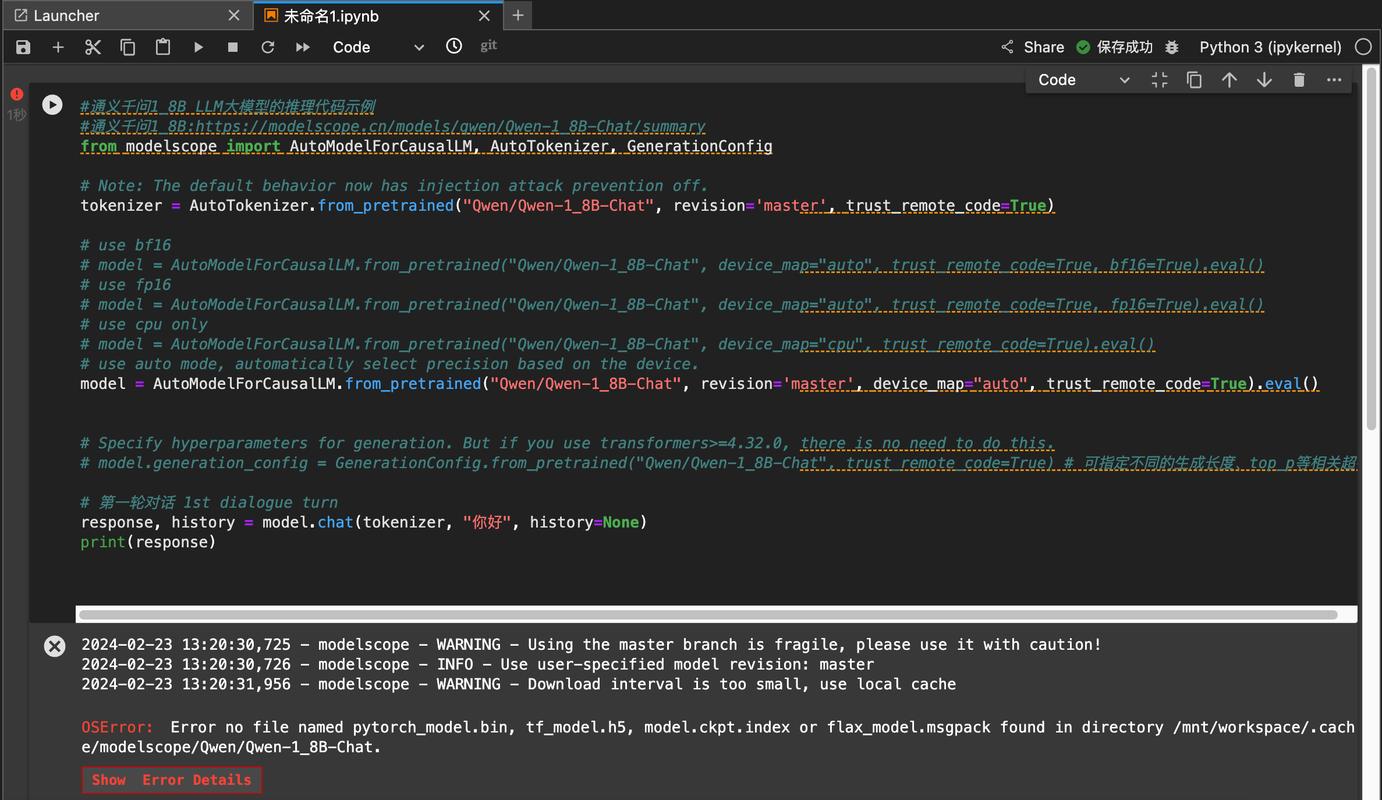Open the cell toolbar Code type dropdown
Image resolution: width=1382 pixels, height=800 pixels.
[x=1084, y=80]
